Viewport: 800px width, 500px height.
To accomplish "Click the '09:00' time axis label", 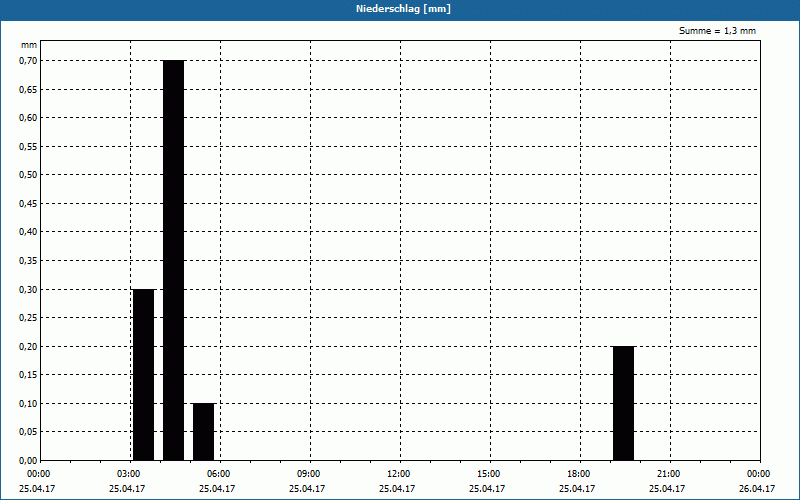I will [x=309, y=474].
